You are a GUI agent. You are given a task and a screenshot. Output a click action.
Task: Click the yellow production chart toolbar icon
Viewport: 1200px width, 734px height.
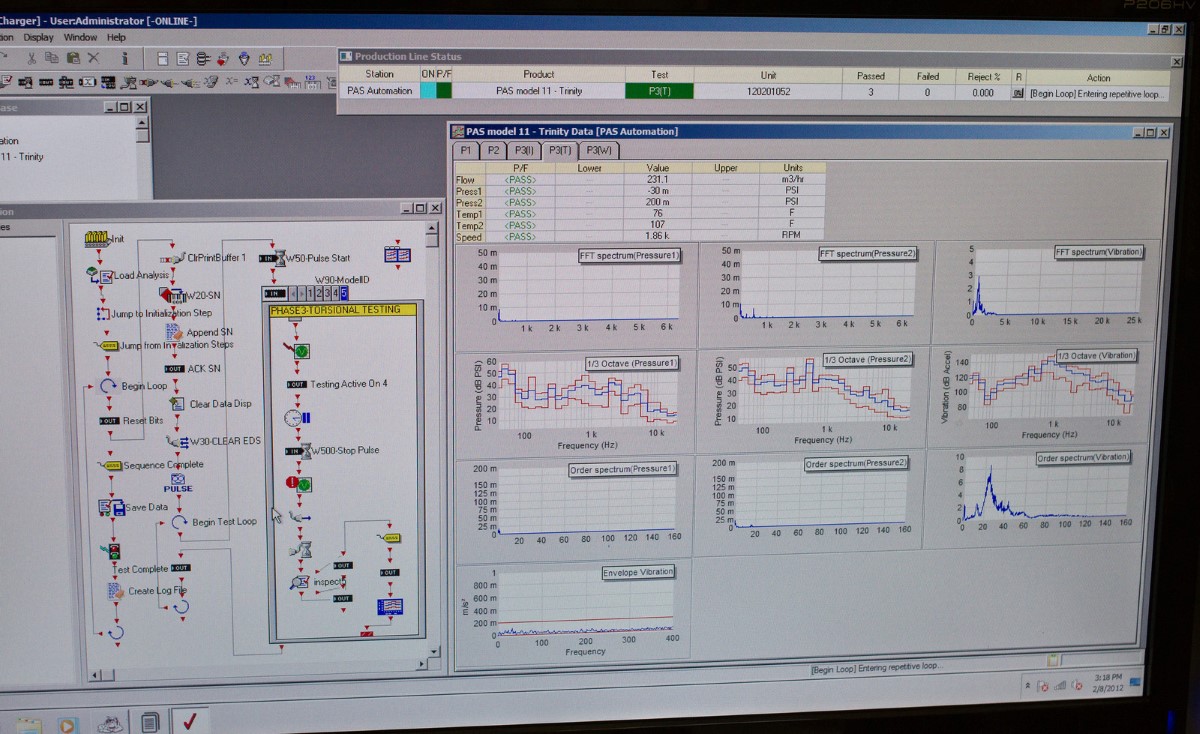pos(265,59)
